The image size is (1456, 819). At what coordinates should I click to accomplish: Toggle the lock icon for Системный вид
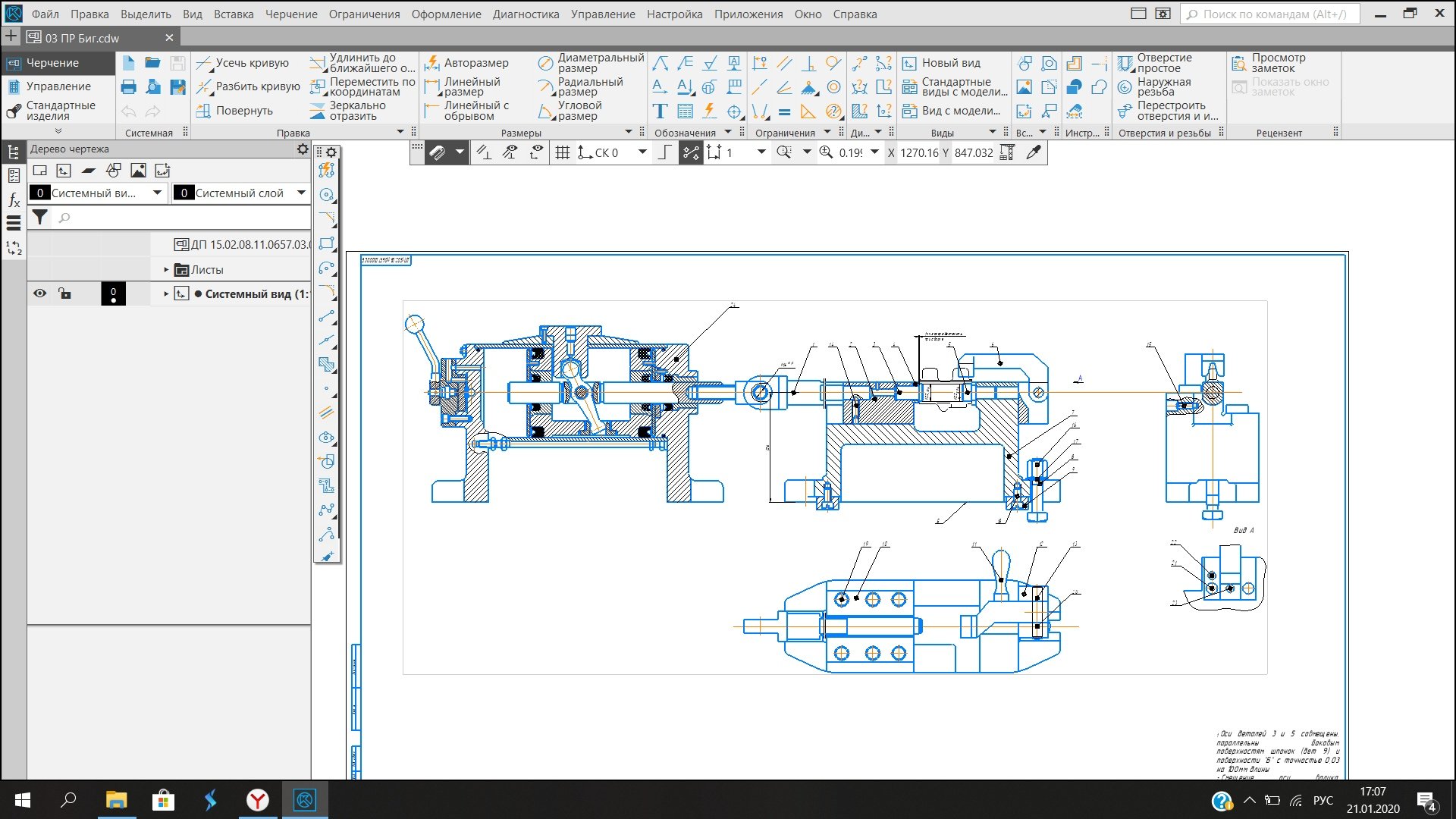[x=64, y=293]
